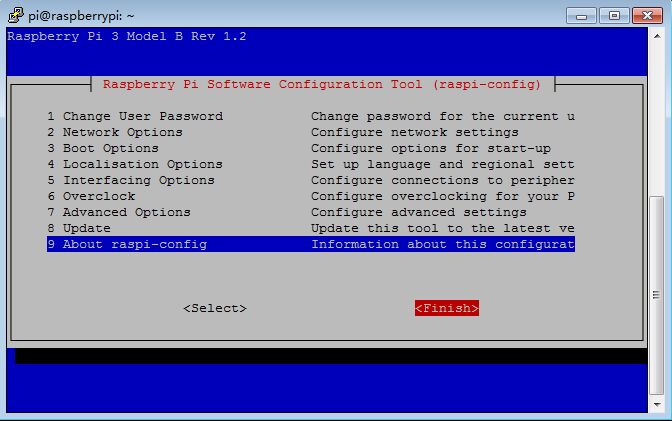Click the red <Finish> button
The width and height of the screenshot is (672, 421).
pos(447,308)
